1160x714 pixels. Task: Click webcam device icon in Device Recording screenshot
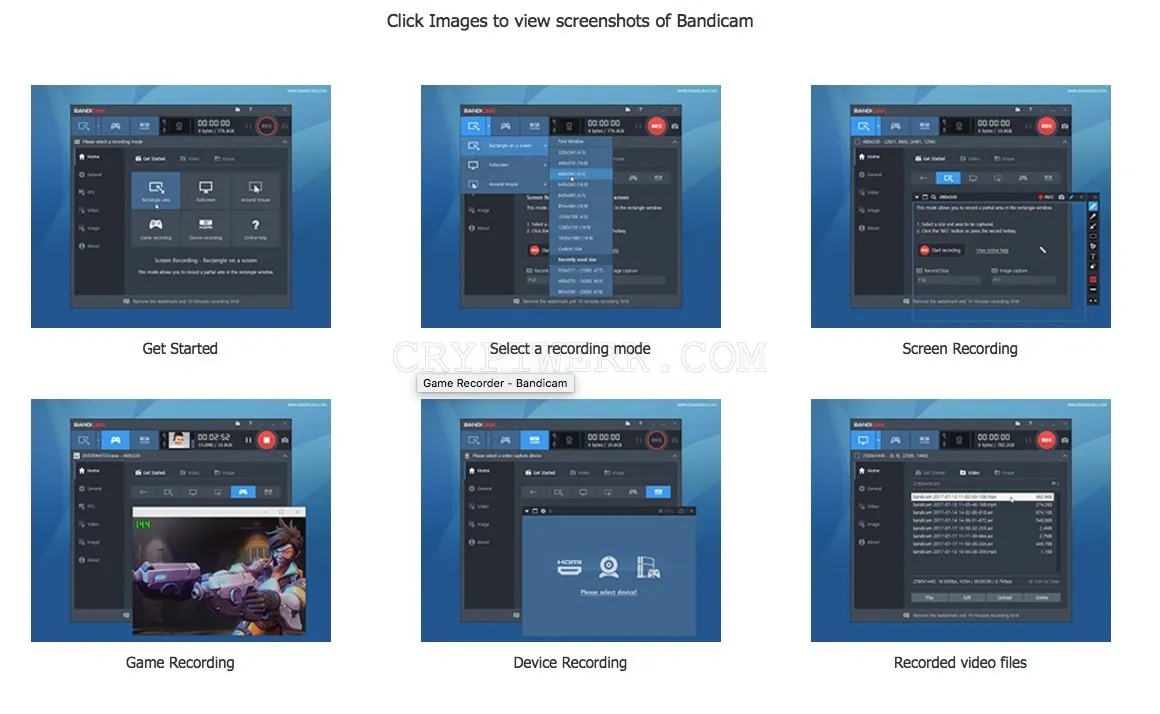[x=609, y=568]
